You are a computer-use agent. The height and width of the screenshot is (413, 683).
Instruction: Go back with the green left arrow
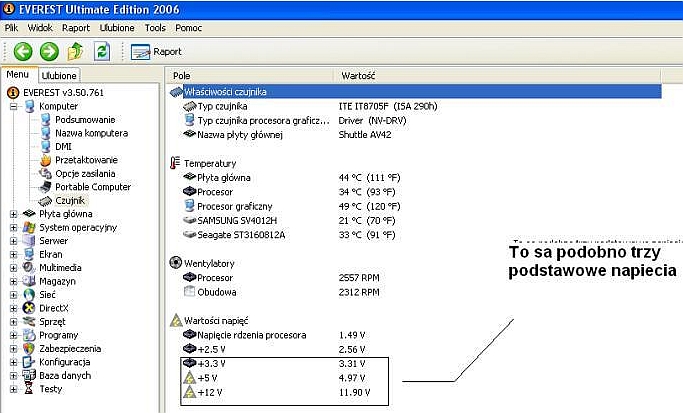click(23, 51)
